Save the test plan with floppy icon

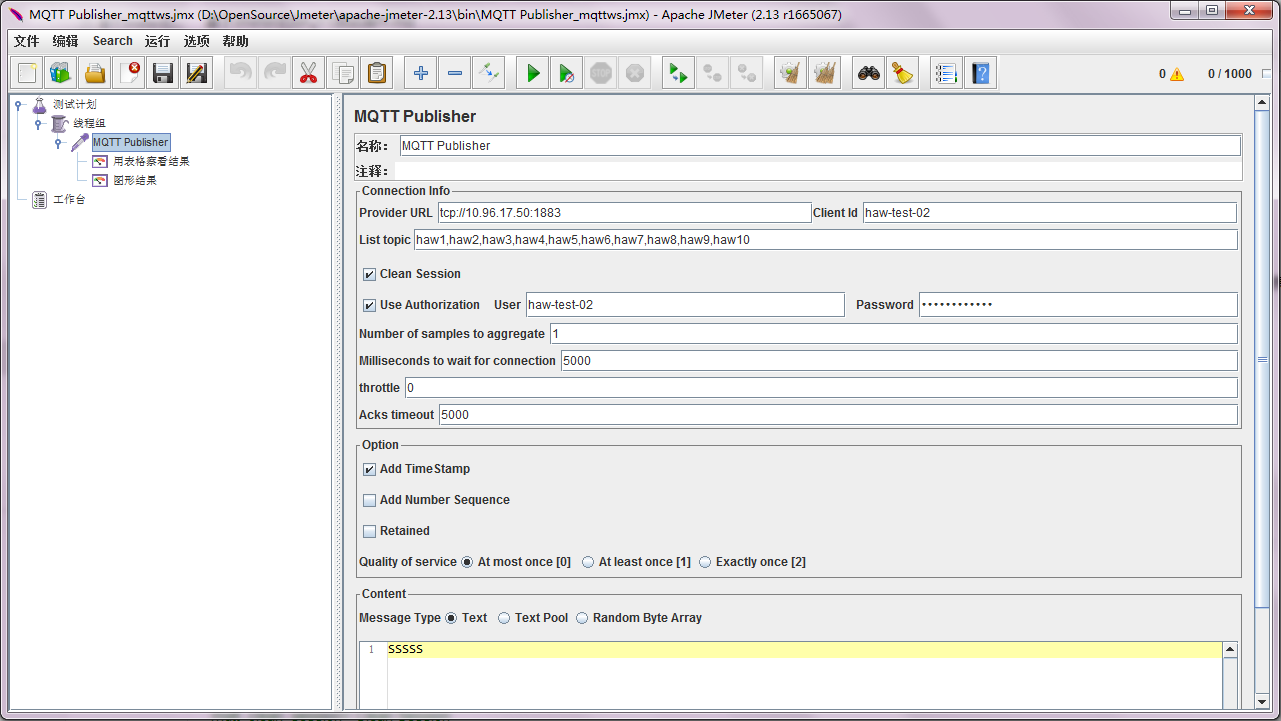[163, 73]
